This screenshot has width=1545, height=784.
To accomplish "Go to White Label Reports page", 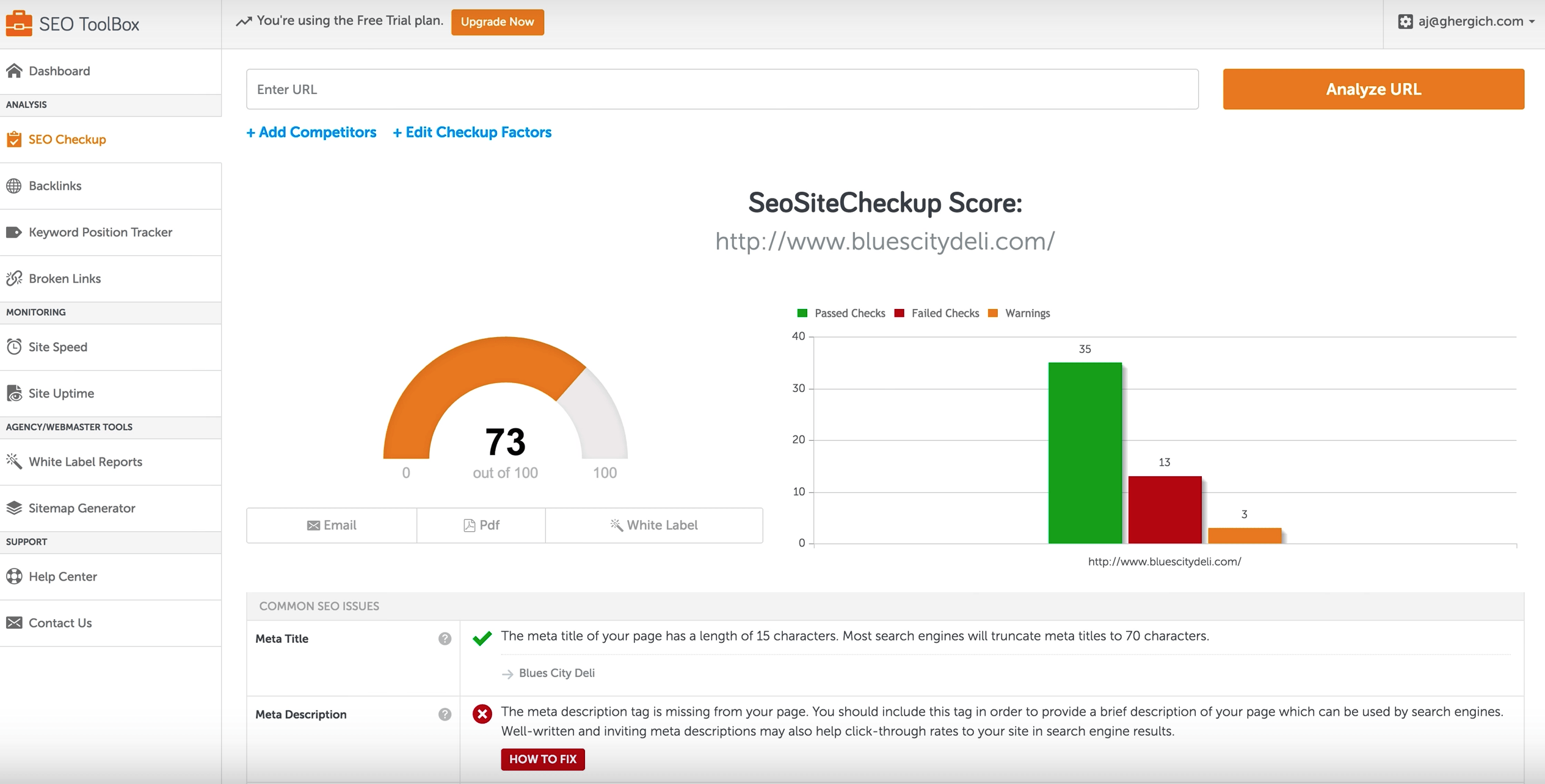I will pyautogui.click(x=85, y=462).
